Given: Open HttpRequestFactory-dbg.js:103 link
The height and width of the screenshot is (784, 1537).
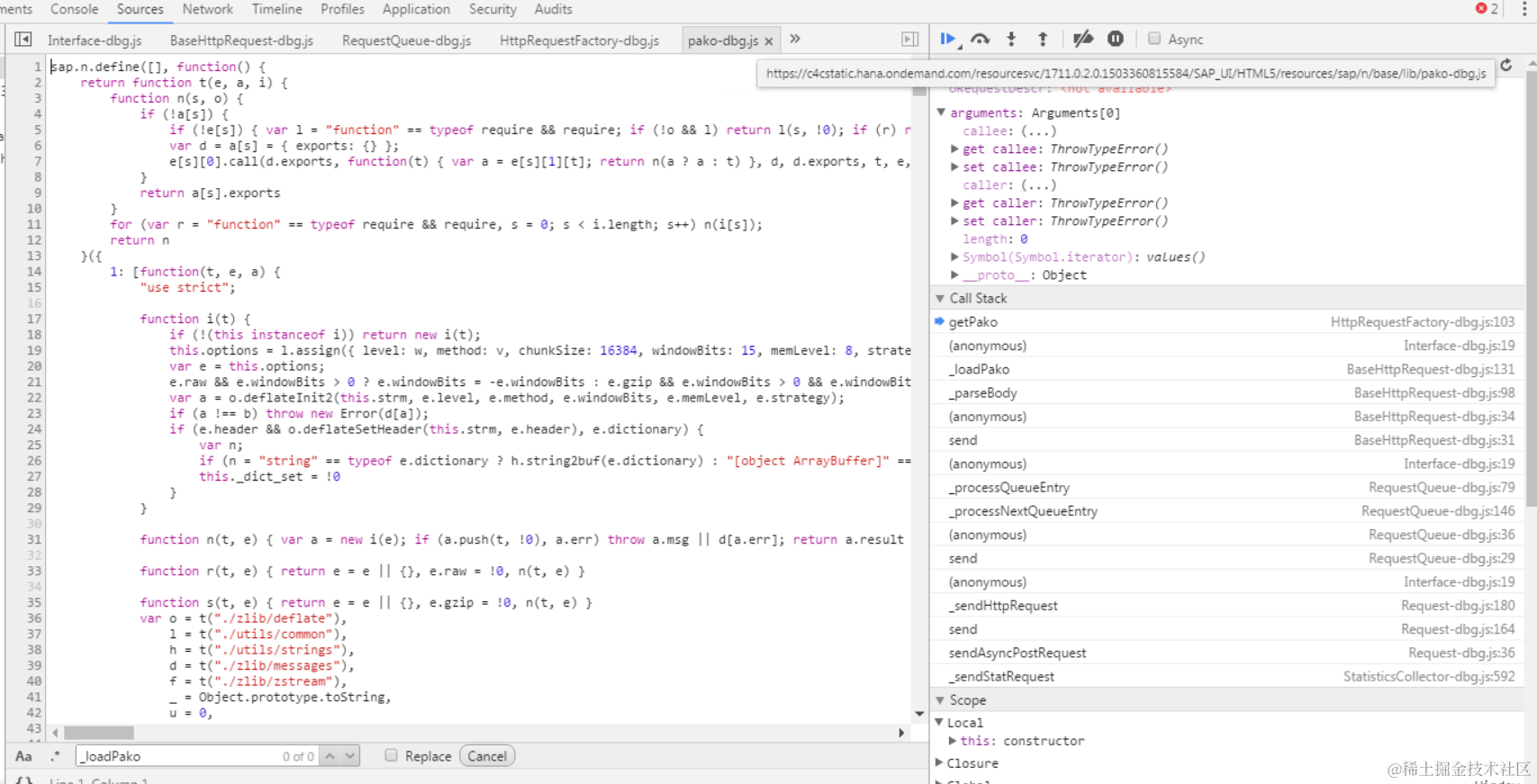Looking at the screenshot, I should [1423, 322].
